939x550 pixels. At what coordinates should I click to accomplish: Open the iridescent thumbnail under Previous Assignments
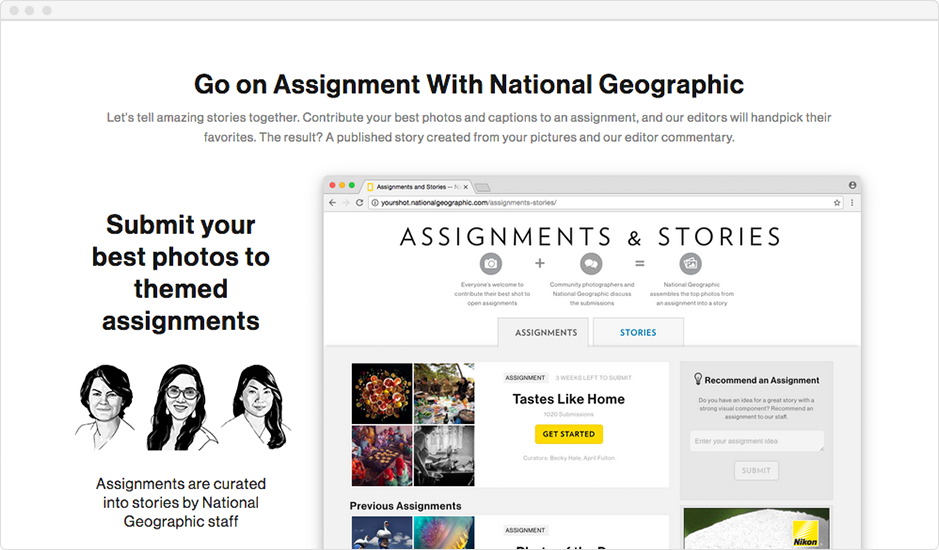[444, 532]
